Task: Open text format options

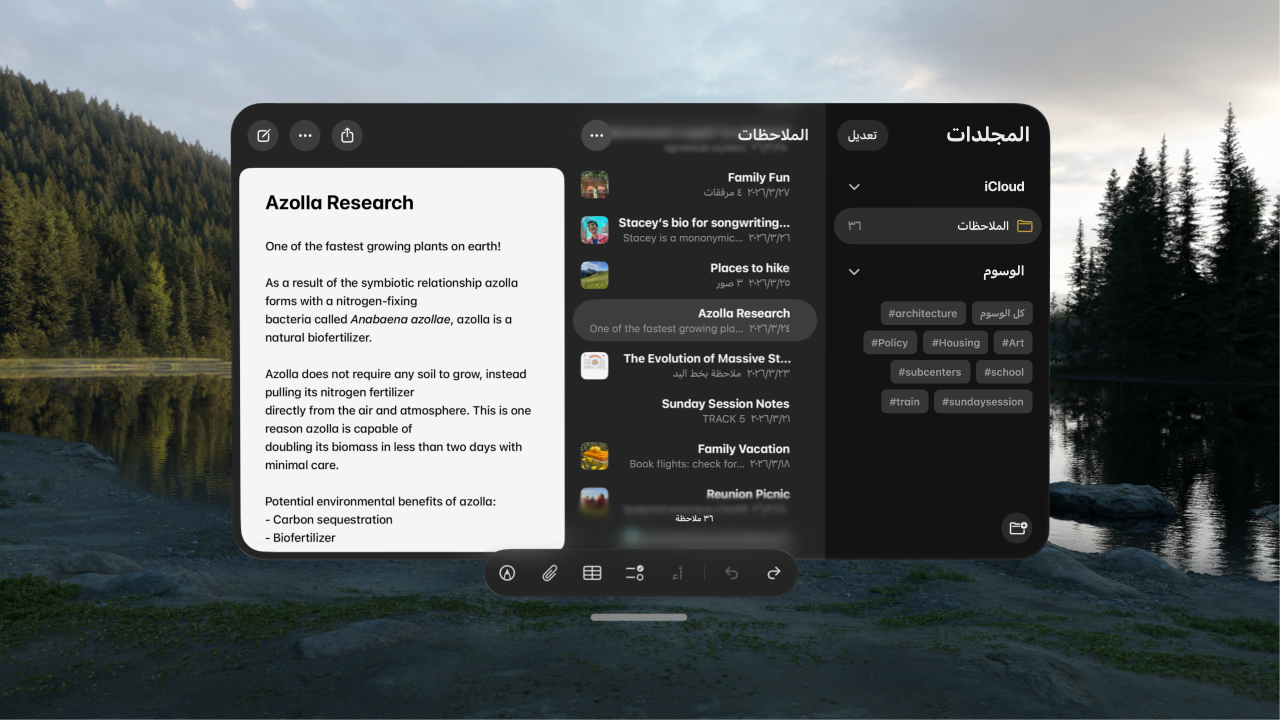Action: pyautogui.click(x=677, y=573)
